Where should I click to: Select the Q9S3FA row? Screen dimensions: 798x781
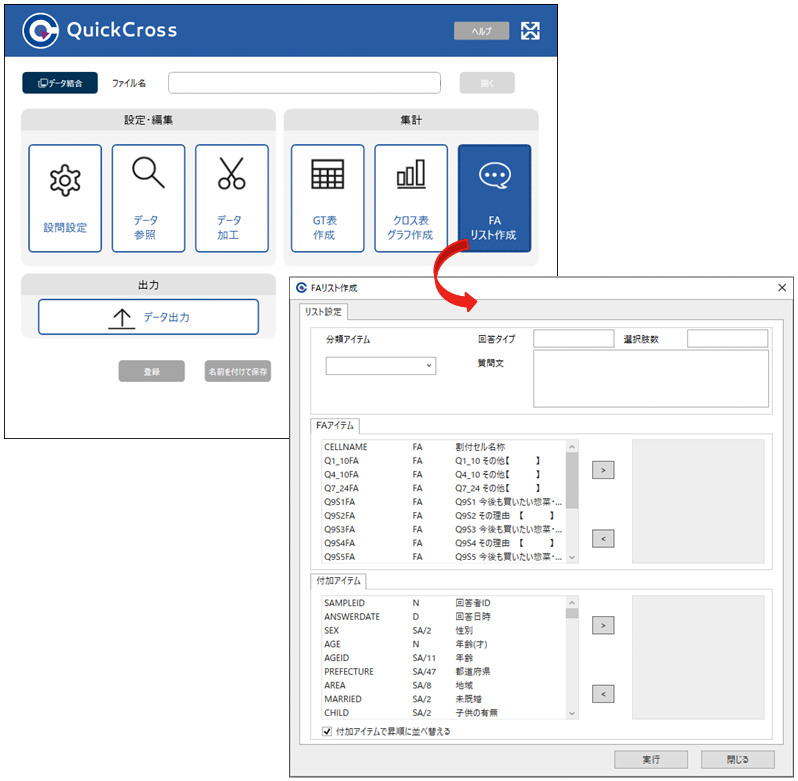[443, 529]
